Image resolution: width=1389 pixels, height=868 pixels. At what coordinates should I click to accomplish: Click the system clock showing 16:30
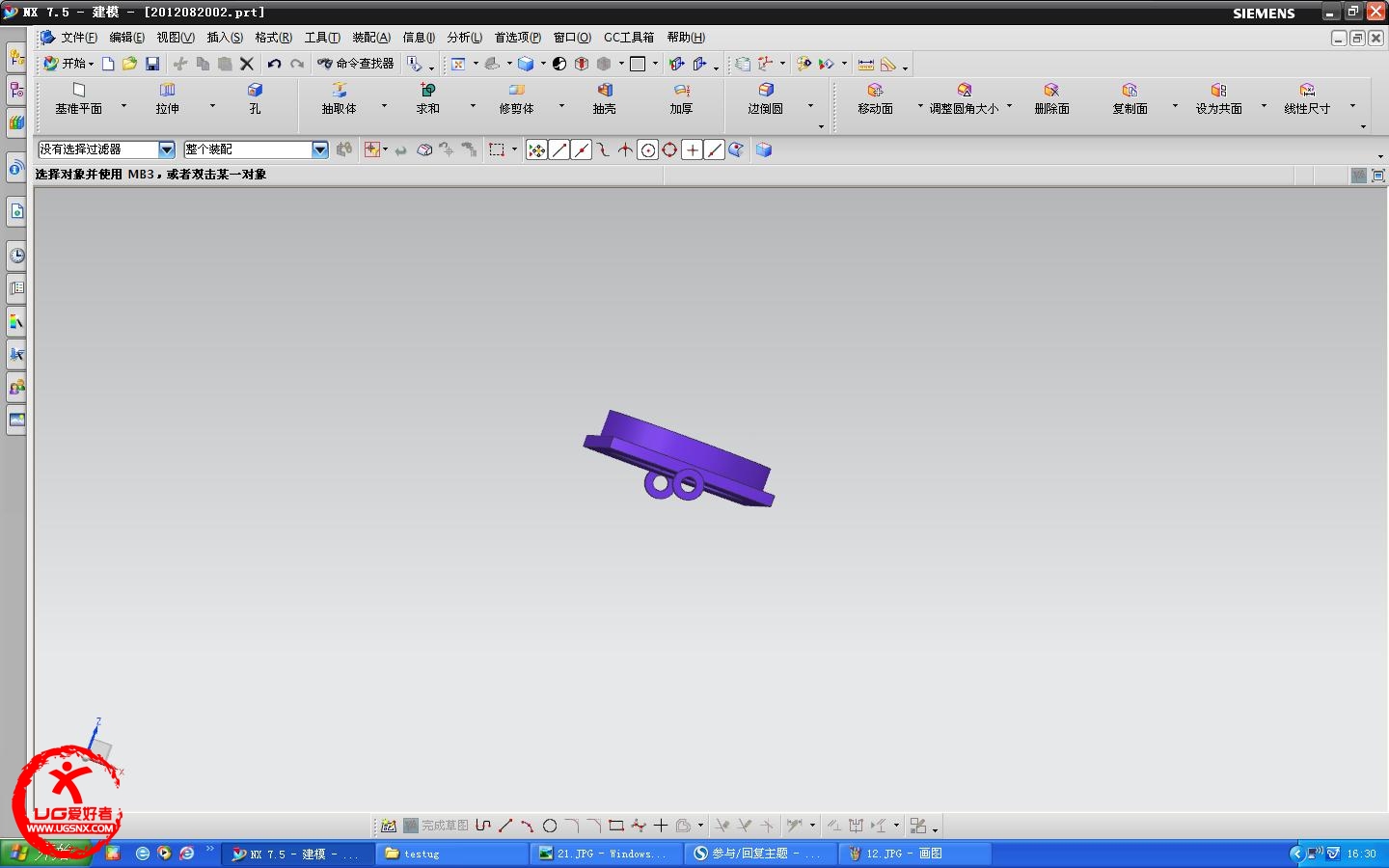(x=1361, y=854)
